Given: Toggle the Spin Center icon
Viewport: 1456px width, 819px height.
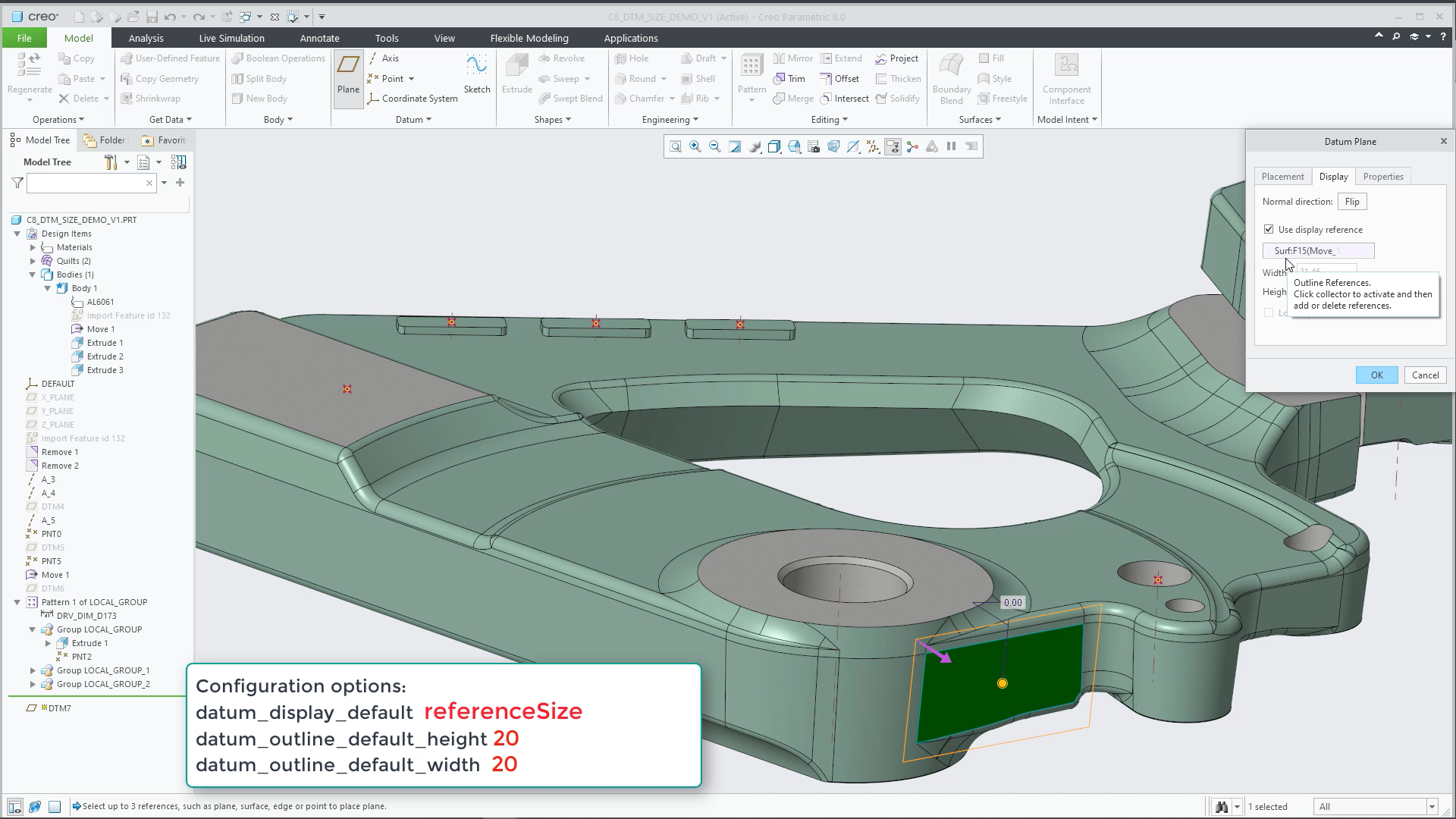Looking at the screenshot, I should 912,146.
